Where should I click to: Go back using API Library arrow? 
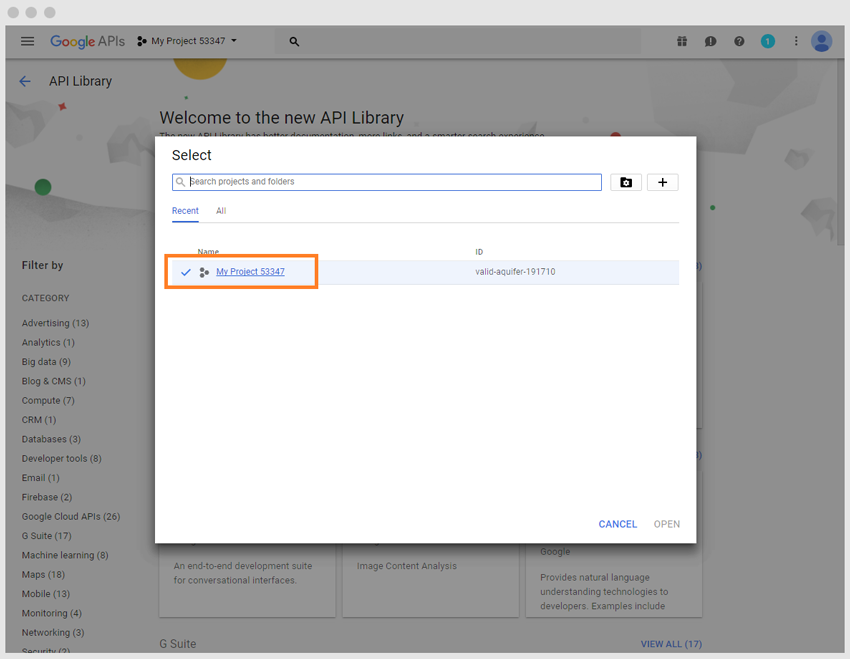25,81
